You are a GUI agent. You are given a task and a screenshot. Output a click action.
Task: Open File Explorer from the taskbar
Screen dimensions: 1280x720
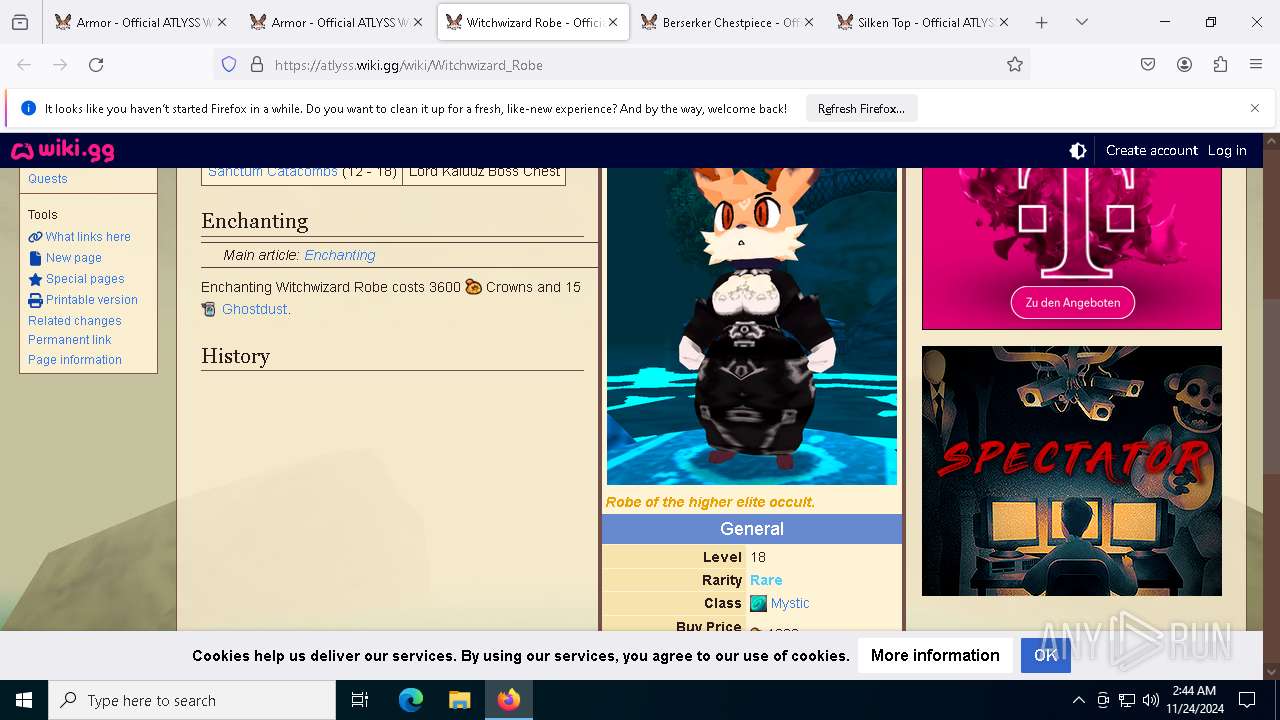(459, 700)
